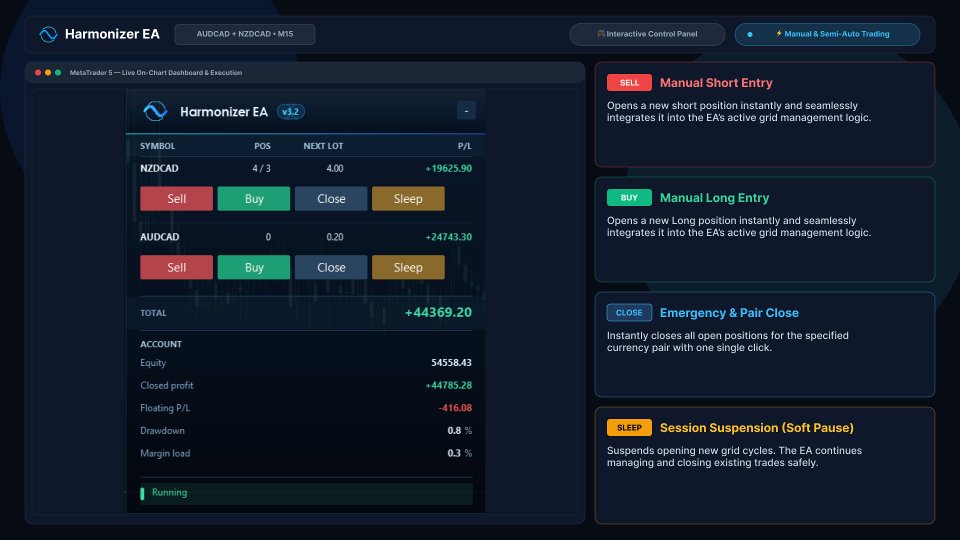Click the Harmonizer EA wave logo in header
The image size is (960, 540).
coord(48,34)
